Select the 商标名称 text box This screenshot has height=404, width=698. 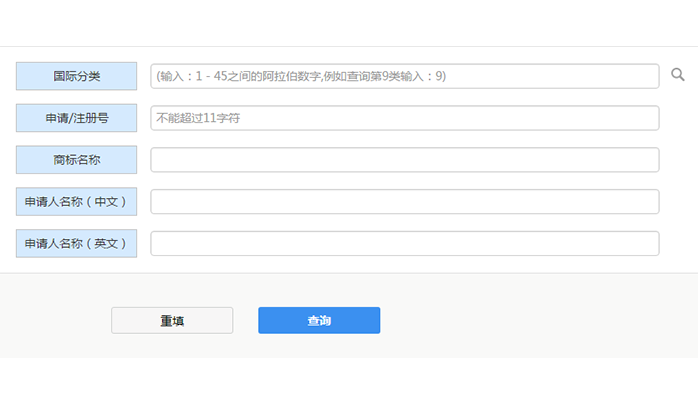(405, 160)
